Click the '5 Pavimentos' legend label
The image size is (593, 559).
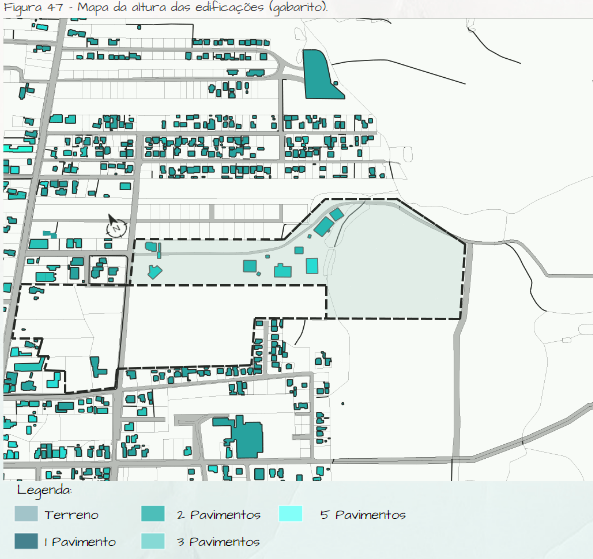(x=363, y=515)
